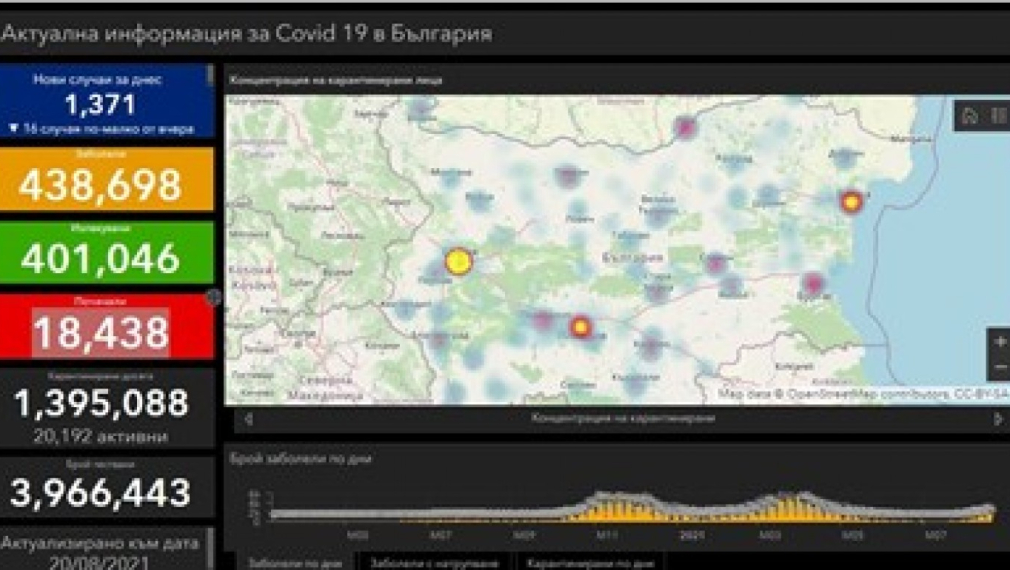Viewport: 1010px width, 570px height.
Task: Click the map Home extent icon
Action: pos(969,115)
